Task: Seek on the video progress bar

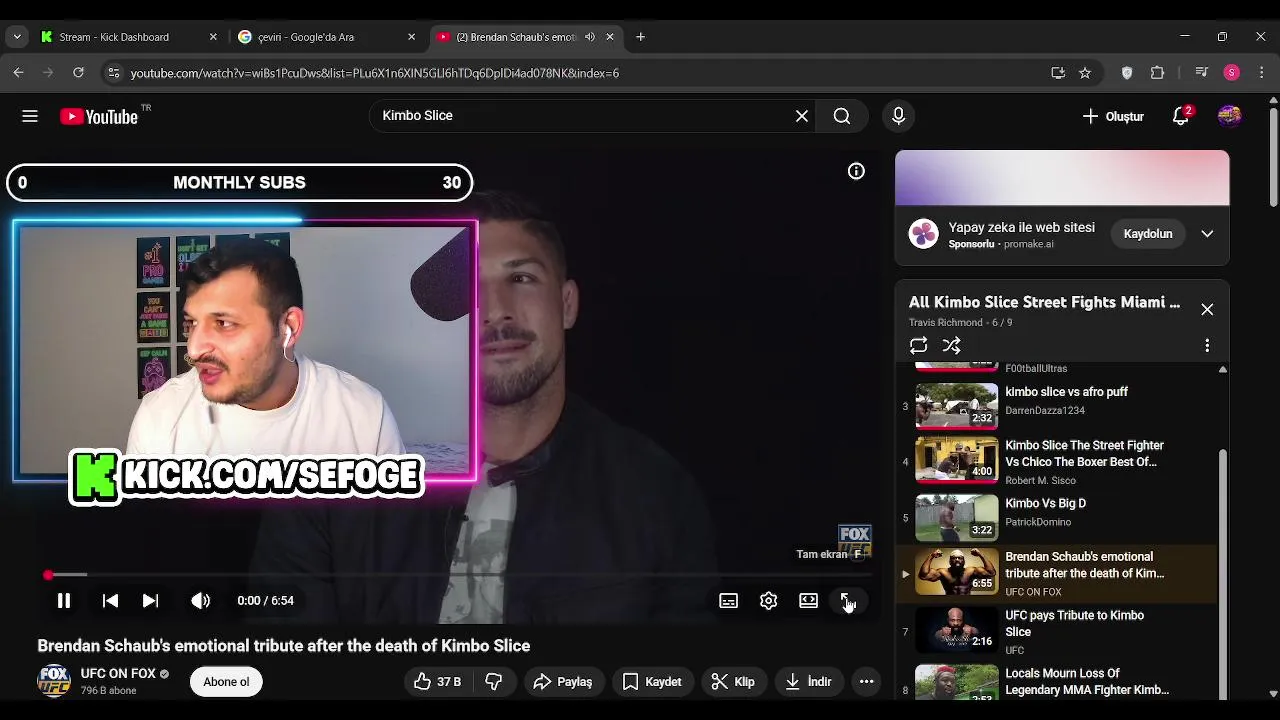Action: [x=460, y=575]
